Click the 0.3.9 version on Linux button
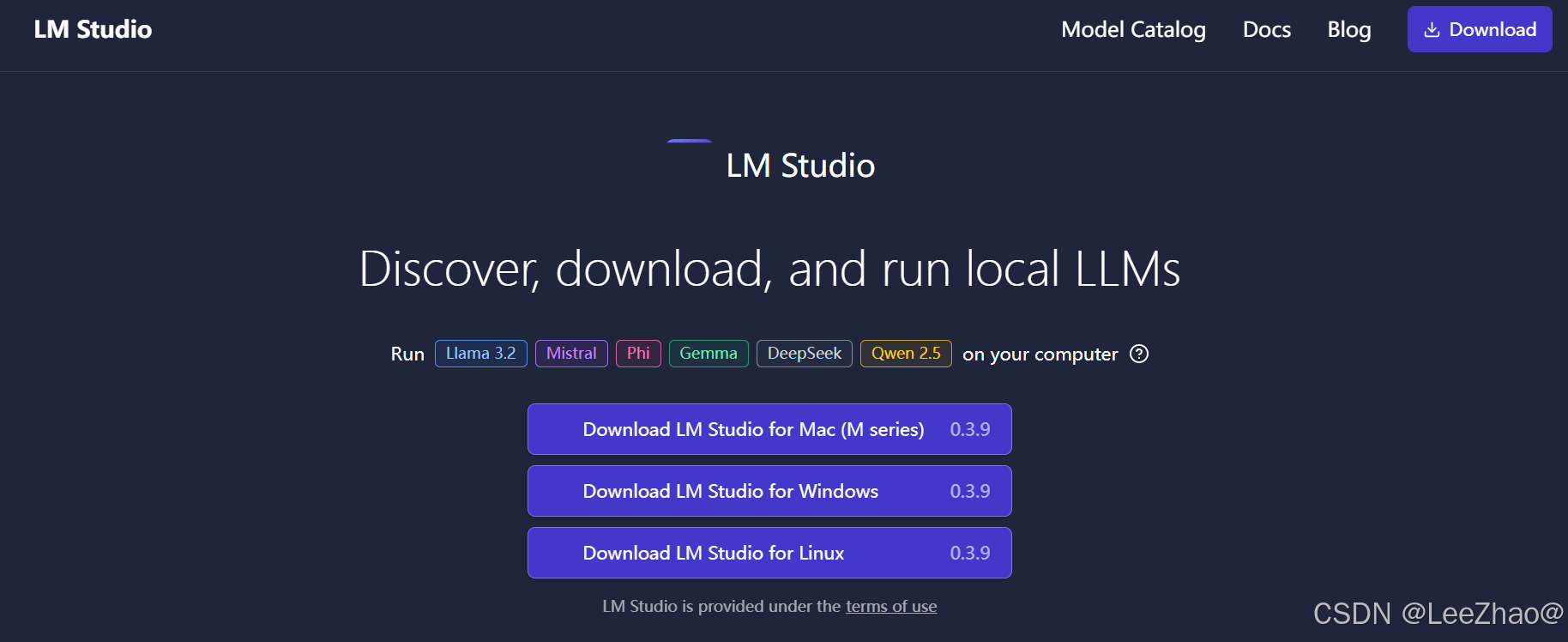1568x642 pixels. 970,553
